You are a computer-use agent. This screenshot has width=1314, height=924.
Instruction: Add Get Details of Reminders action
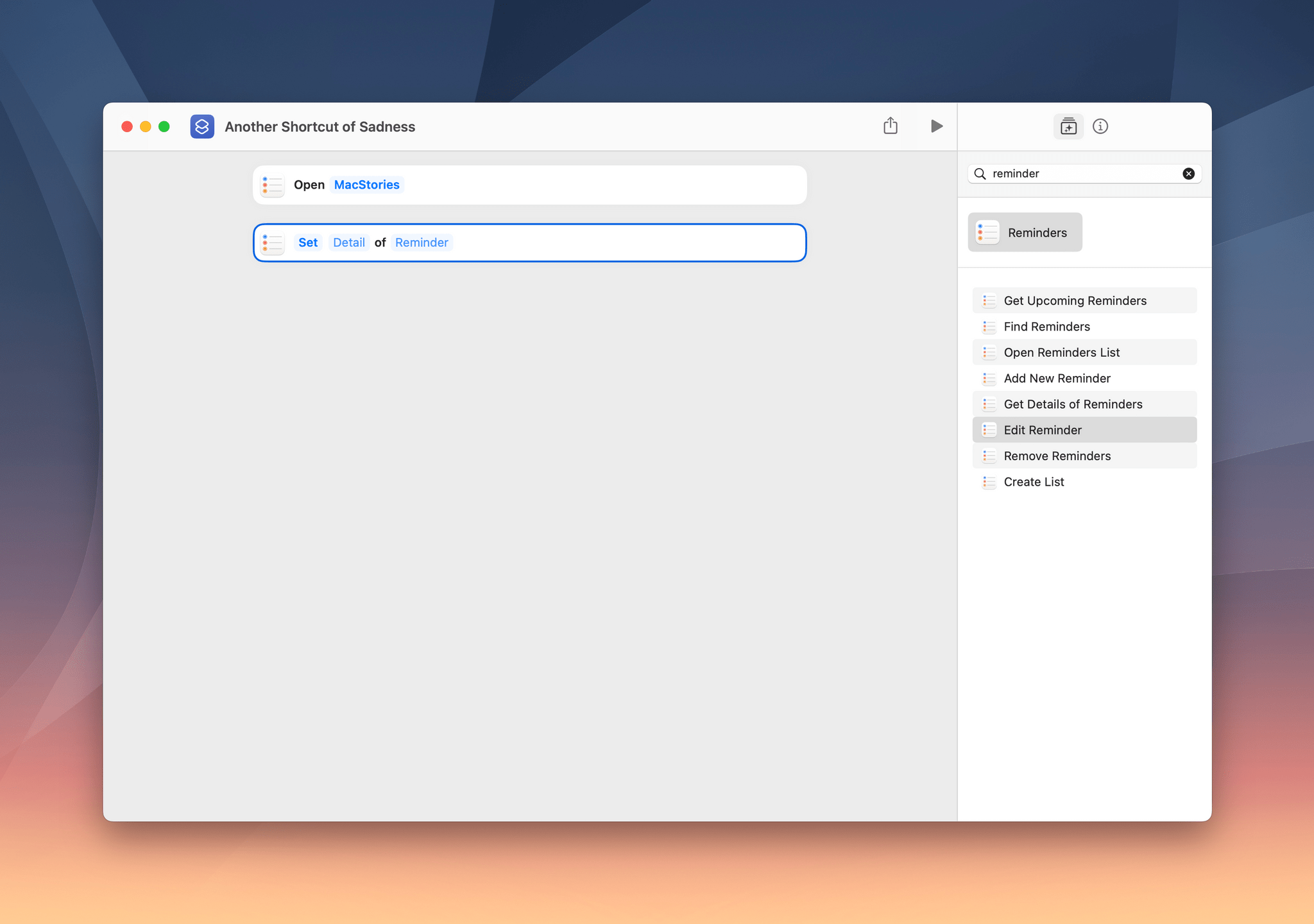[1084, 404]
